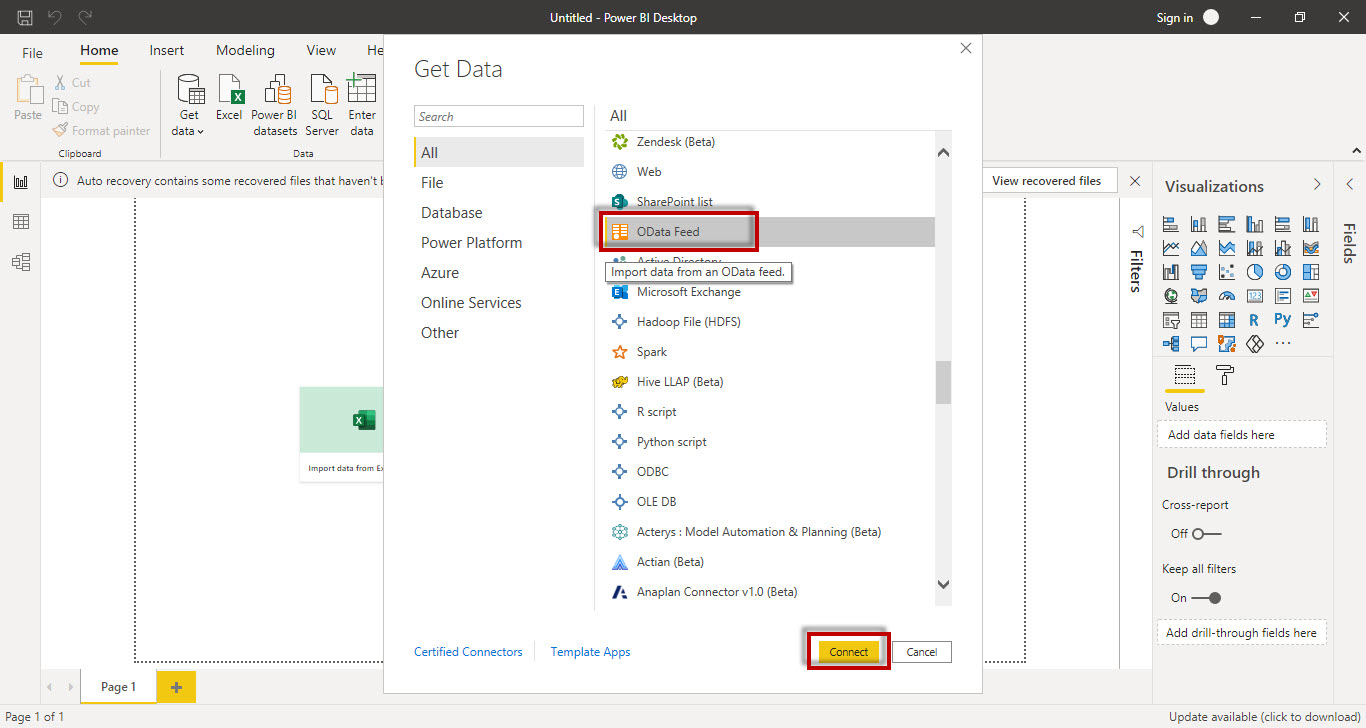
Task: Switch to Model view in the sidebar
Action: coord(20,261)
